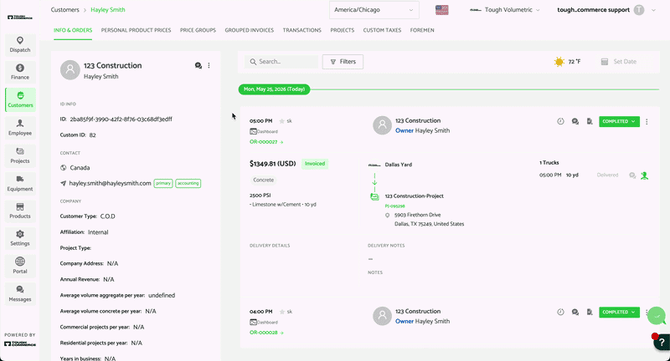Click the Customers breadcrumb link
Screen dimensions: 670x361
click(65, 9)
